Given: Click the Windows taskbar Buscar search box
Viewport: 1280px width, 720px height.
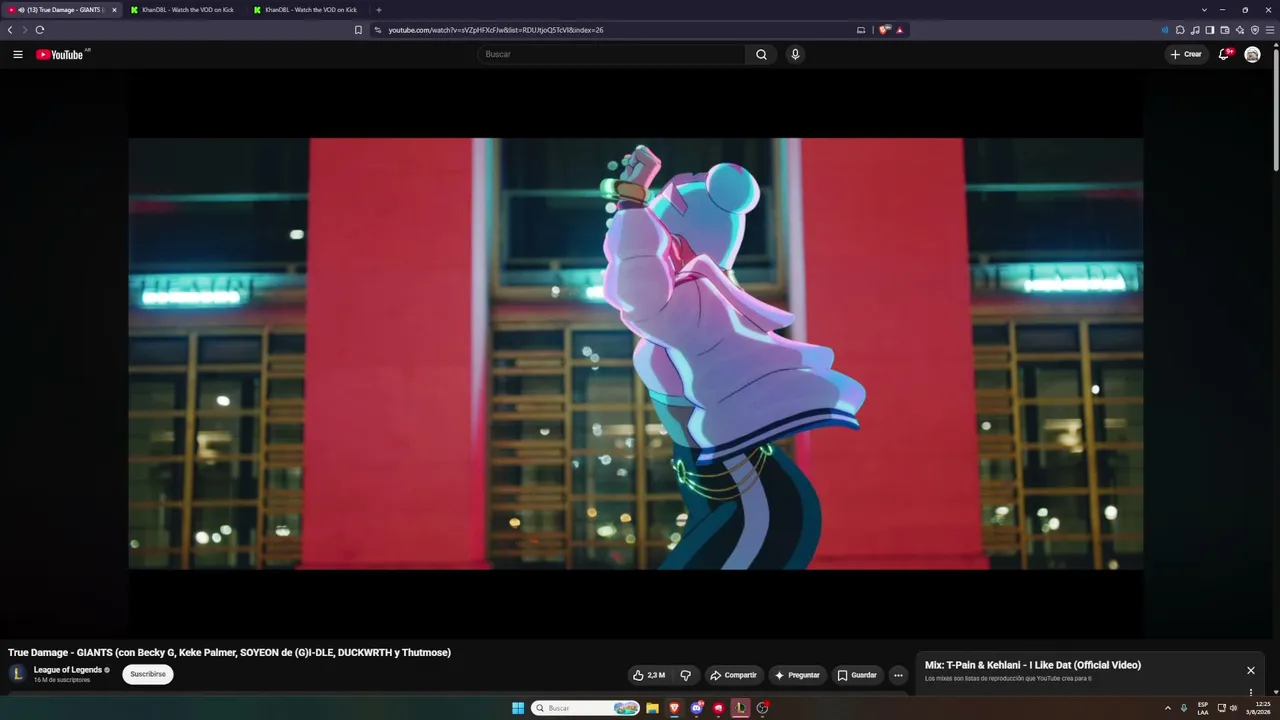Looking at the screenshot, I should [585, 708].
